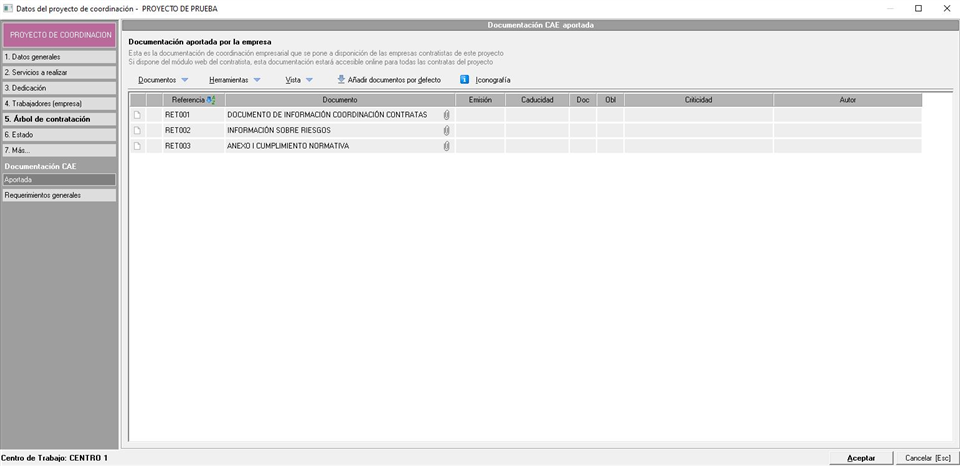
Task: Click the document icon of row RET003
Action: click(x=138, y=146)
